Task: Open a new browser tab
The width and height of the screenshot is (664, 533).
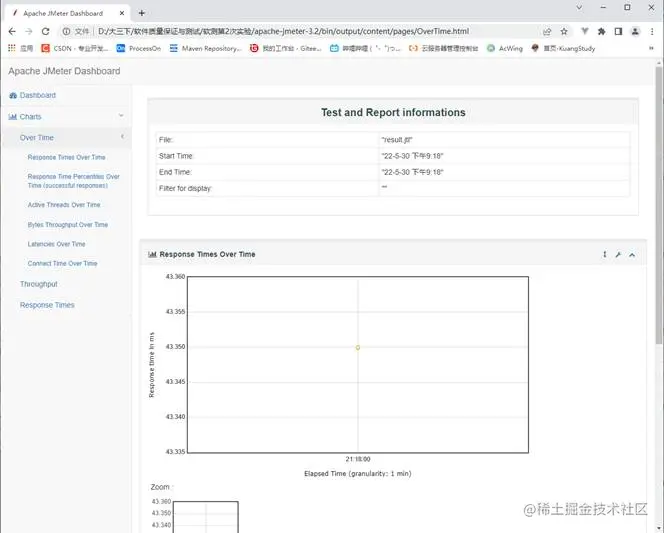Action: [142, 13]
